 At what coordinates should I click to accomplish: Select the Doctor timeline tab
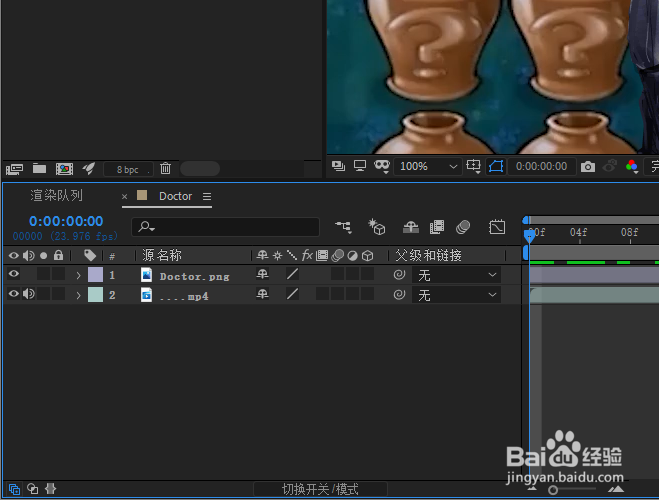pyautogui.click(x=175, y=196)
